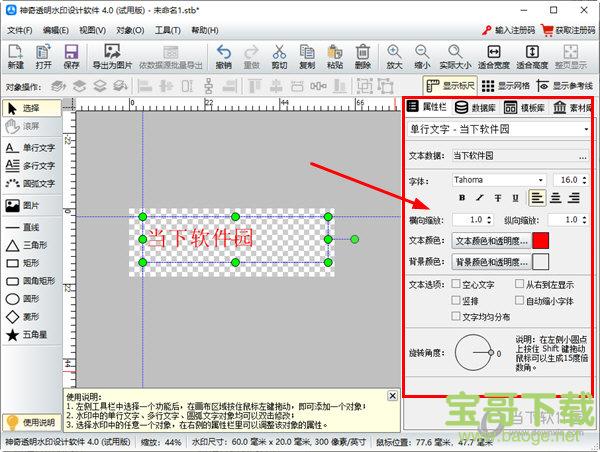Open the font size 16.0 dropdown

[x=583, y=180]
